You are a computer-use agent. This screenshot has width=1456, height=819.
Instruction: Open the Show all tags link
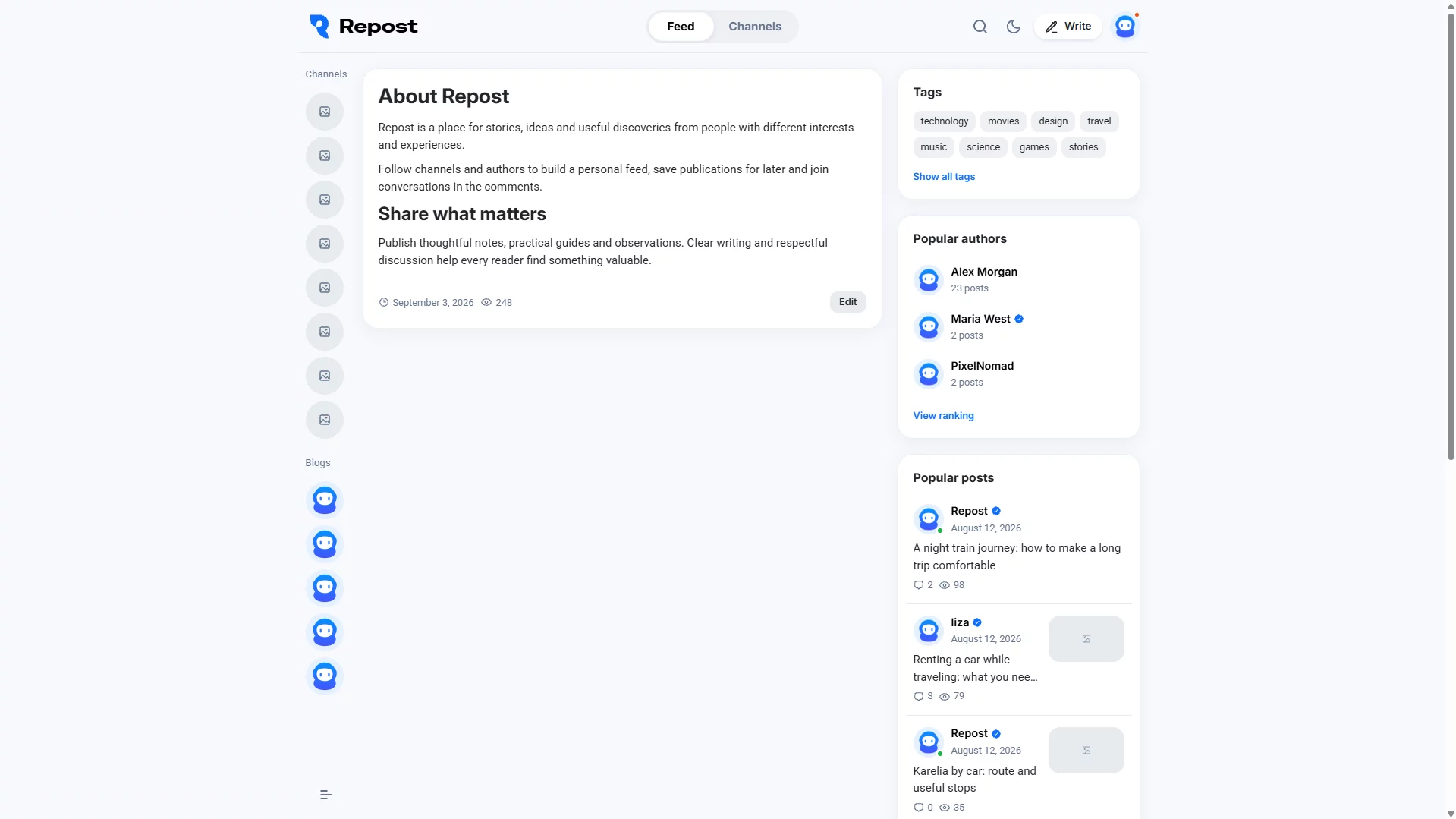(944, 177)
